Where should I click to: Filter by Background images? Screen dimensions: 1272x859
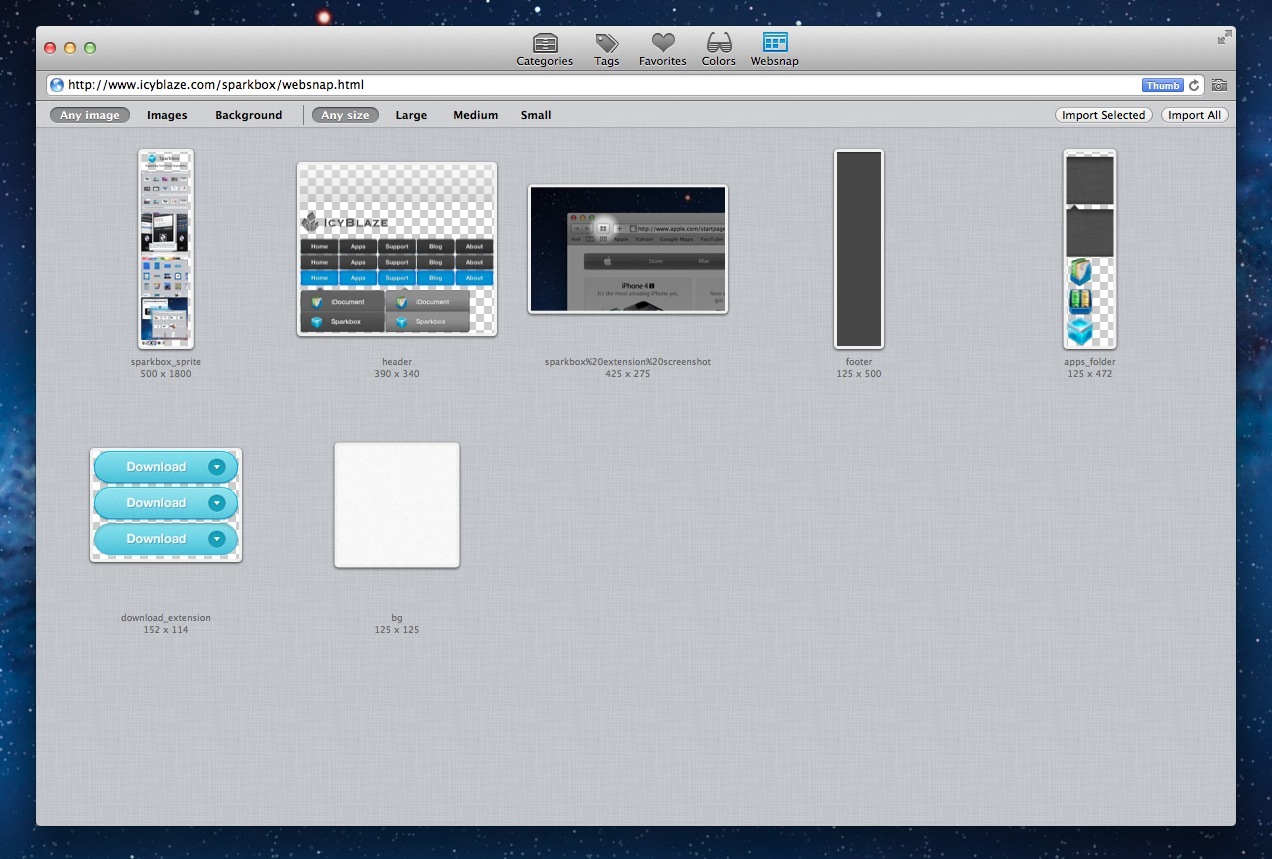point(249,115)
